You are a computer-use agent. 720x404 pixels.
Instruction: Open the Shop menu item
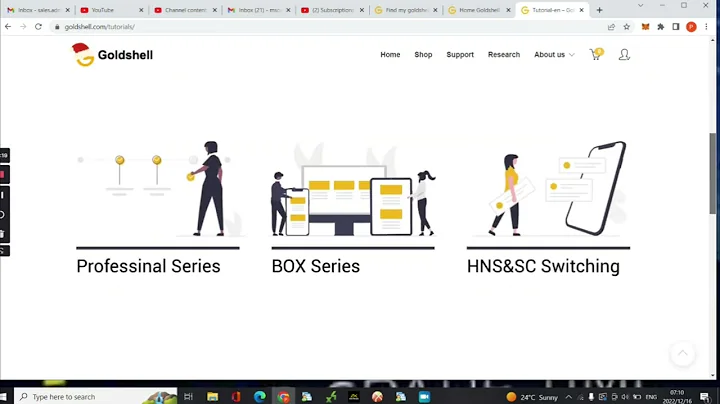pyautogui.click(x=423, y=55)
